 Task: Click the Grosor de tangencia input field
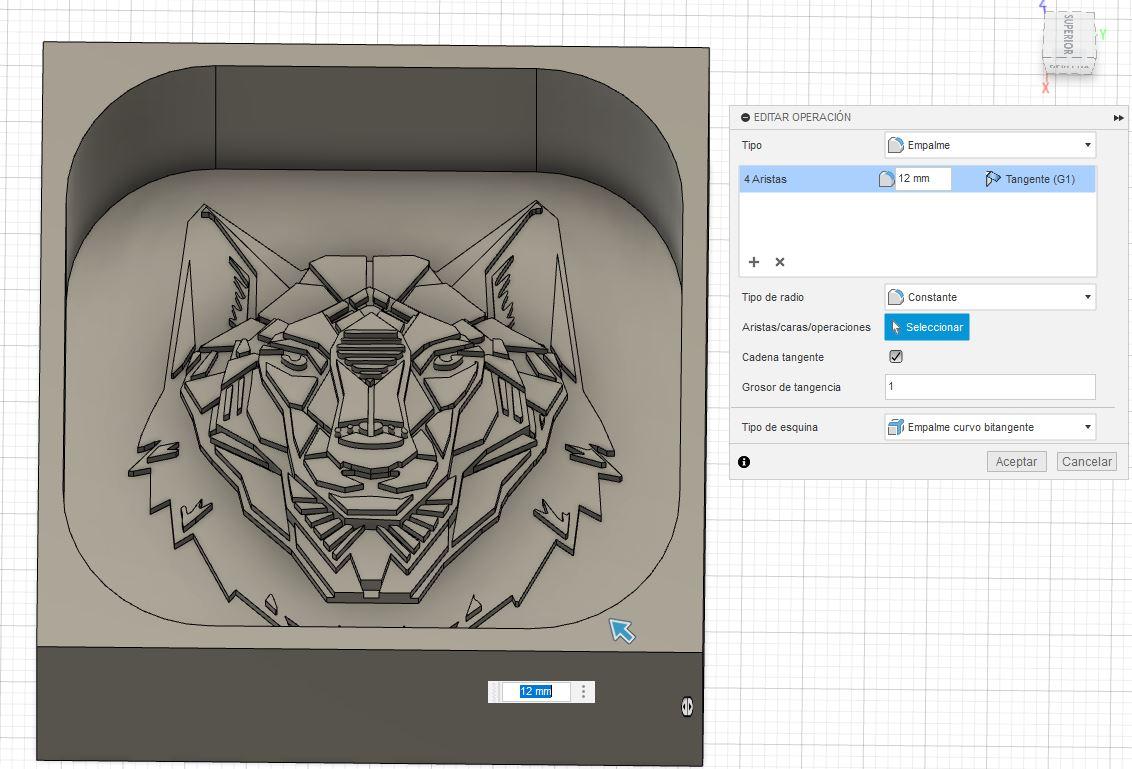pyautogui.click(x=989, y=387)
